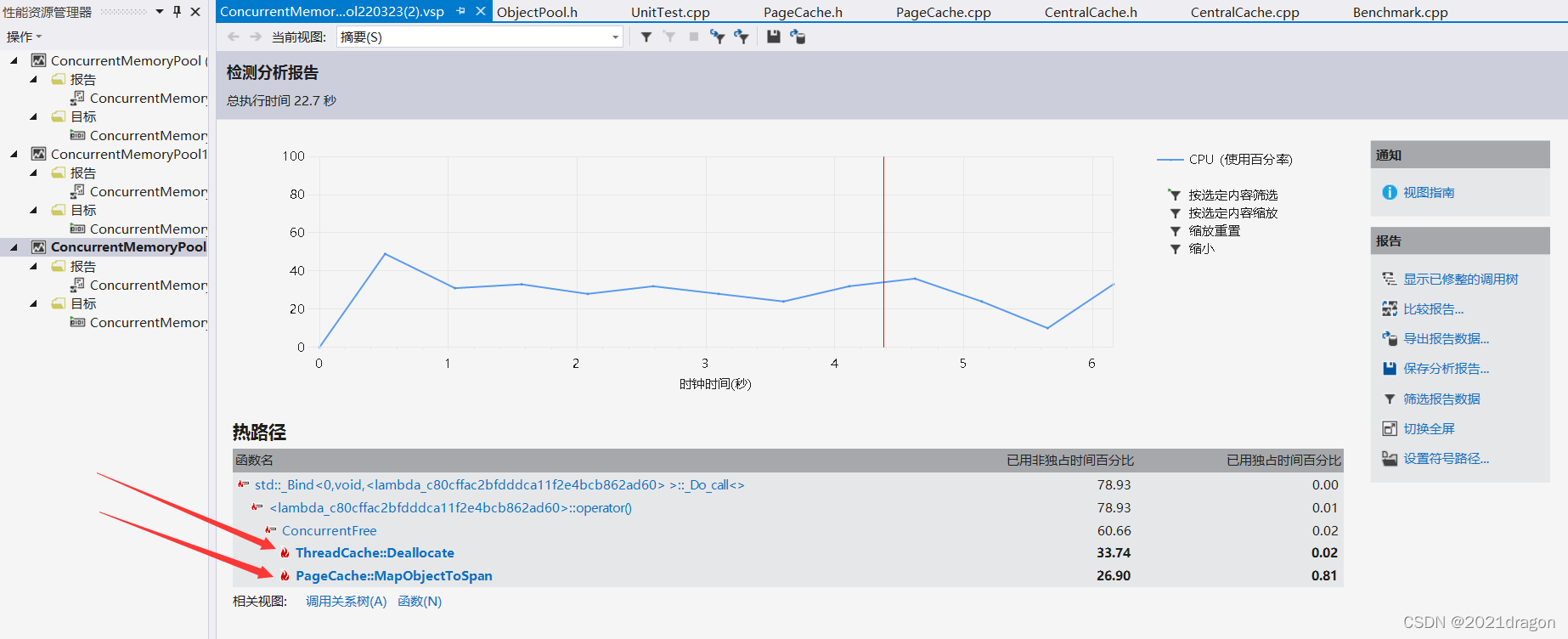Click the compare reports icon
Viewport: 1568px width, 639px height.
click(1390, 309)
